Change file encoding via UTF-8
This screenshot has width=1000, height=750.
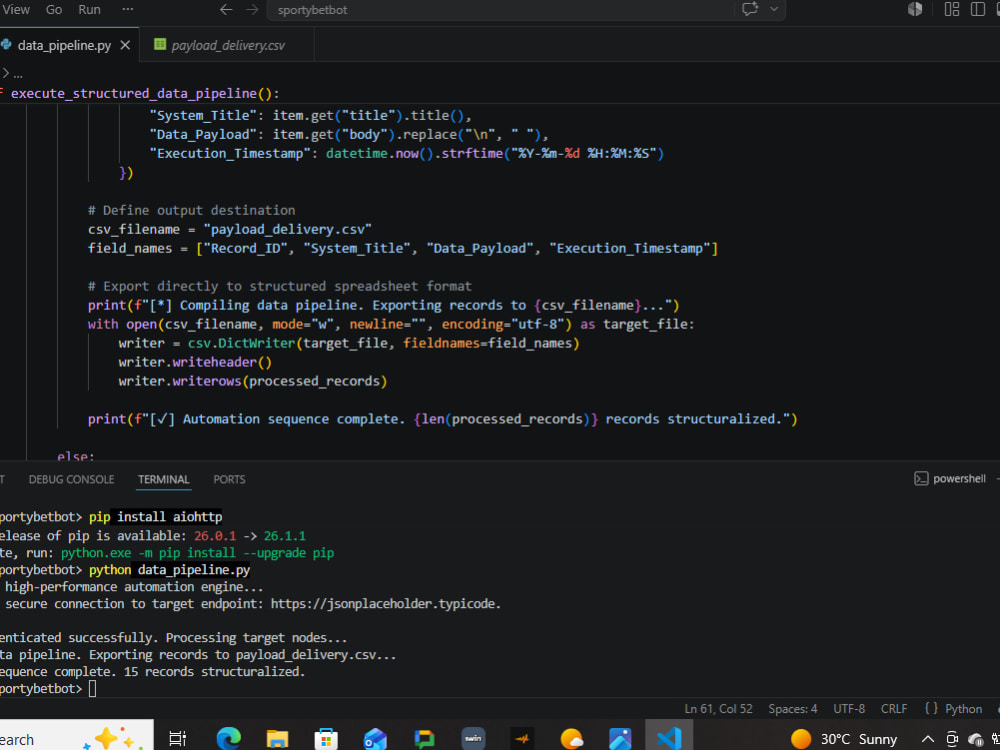point(849,709)
